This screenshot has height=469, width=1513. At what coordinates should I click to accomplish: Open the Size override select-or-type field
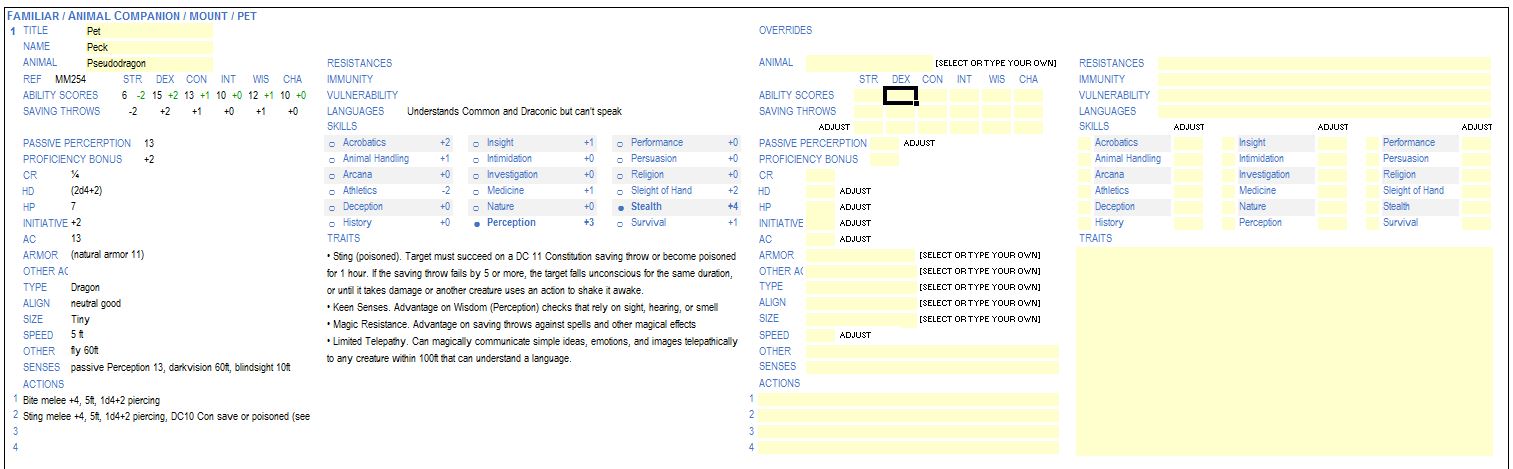(860, 319)
